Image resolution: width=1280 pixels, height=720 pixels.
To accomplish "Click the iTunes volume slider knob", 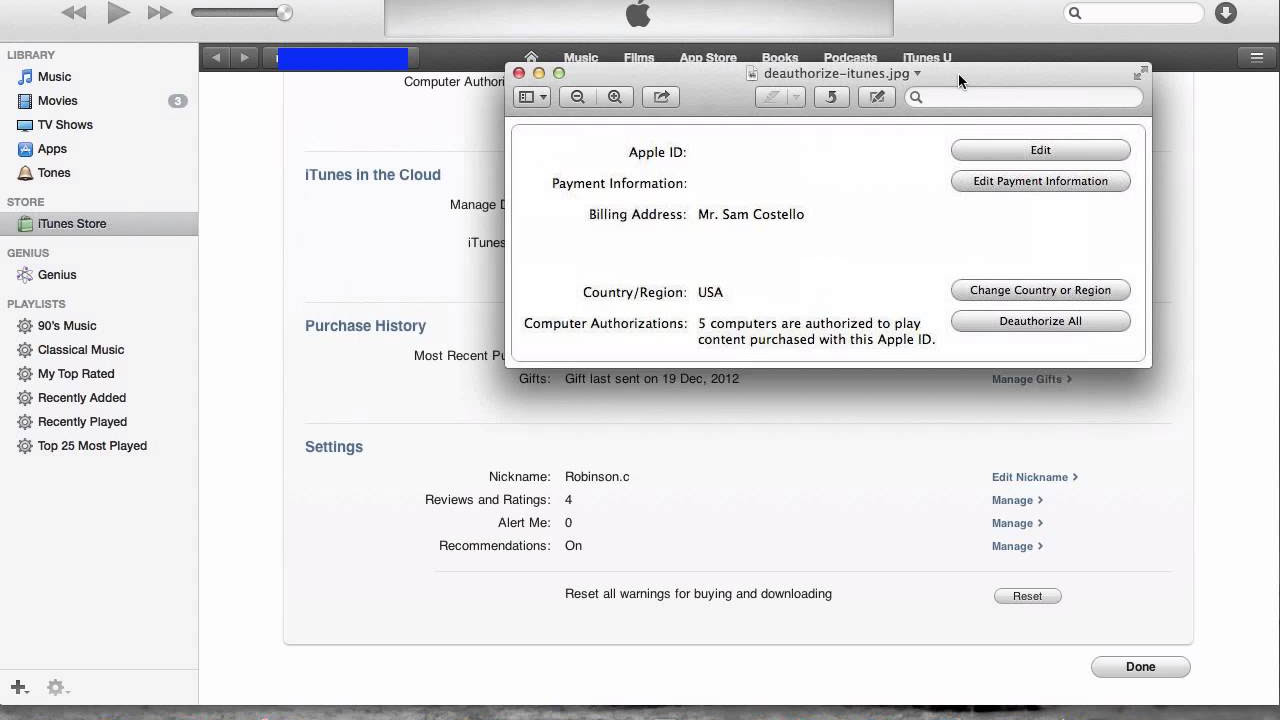I will pos(285,13).
